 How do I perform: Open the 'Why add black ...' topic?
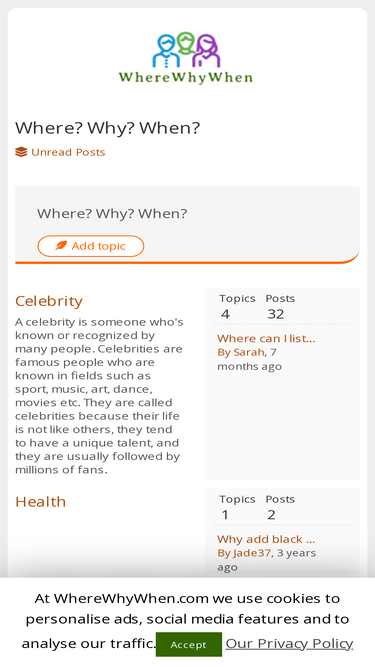(x=266, y=539)
